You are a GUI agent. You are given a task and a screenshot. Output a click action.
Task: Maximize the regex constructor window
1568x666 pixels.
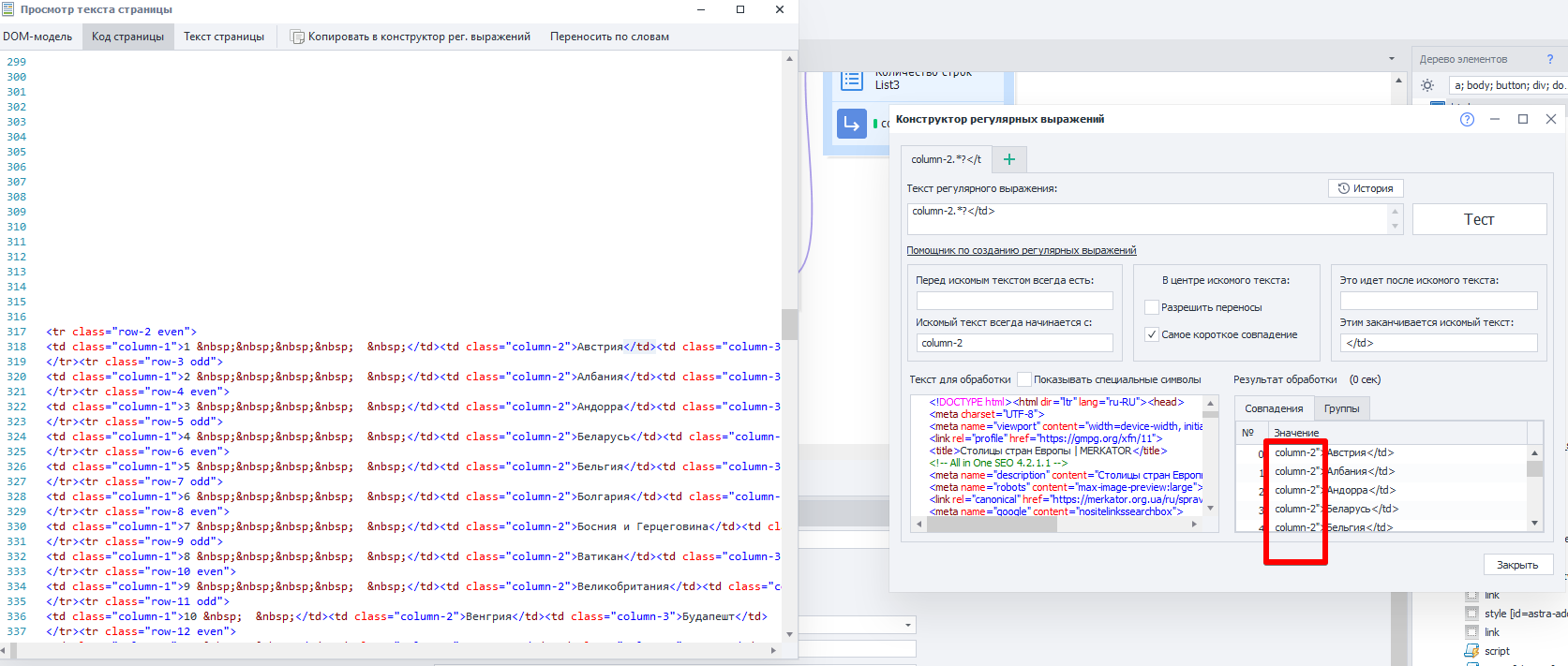coord(1523,119)
